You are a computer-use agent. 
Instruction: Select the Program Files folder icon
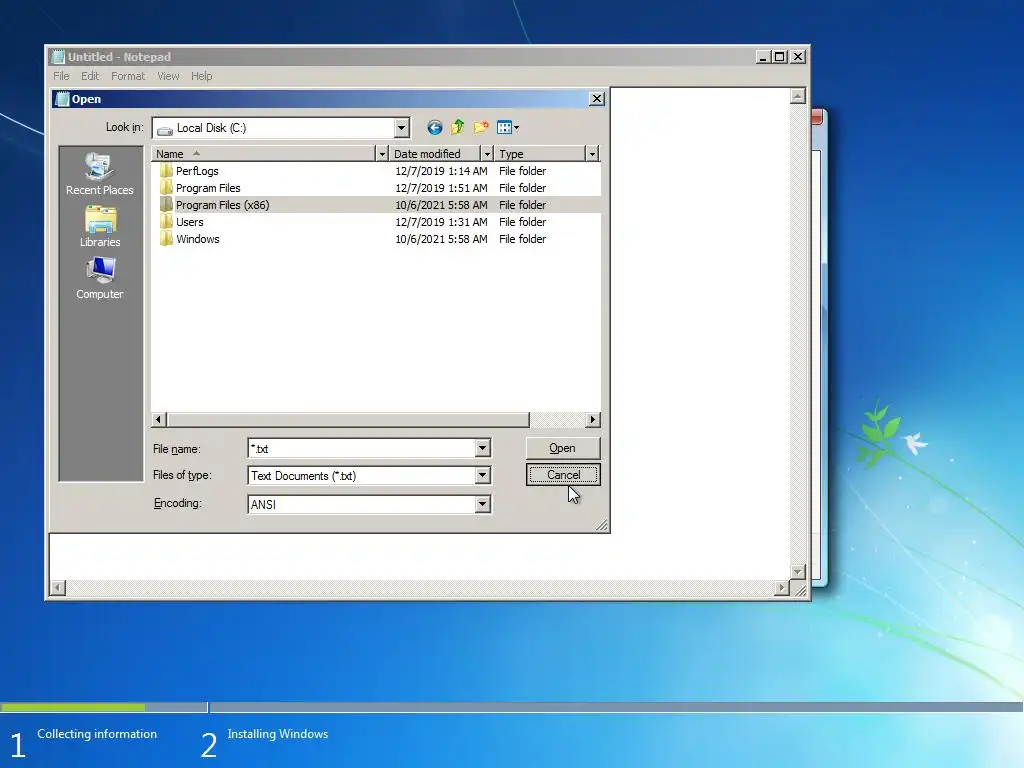166,188
